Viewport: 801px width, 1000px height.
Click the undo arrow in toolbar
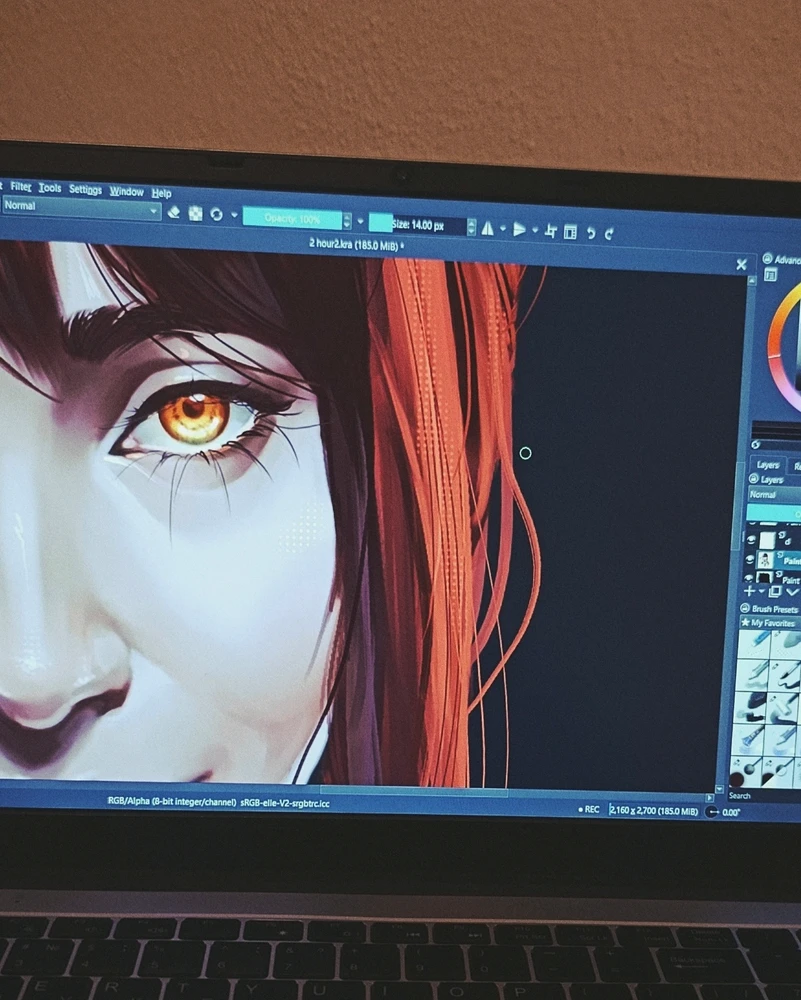591,233
